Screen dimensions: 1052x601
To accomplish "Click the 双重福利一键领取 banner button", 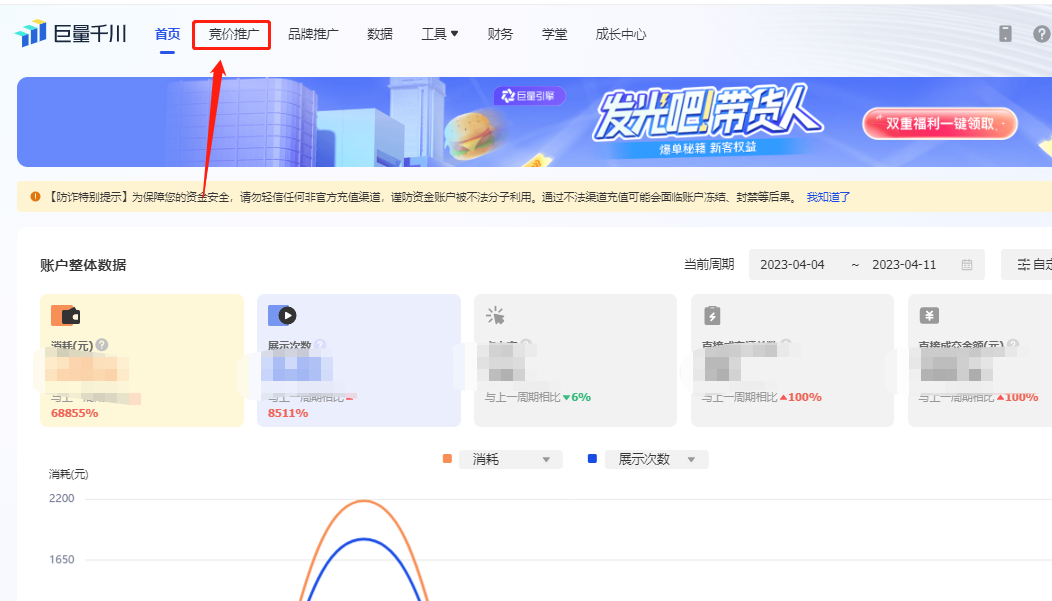I will (940, 123).
